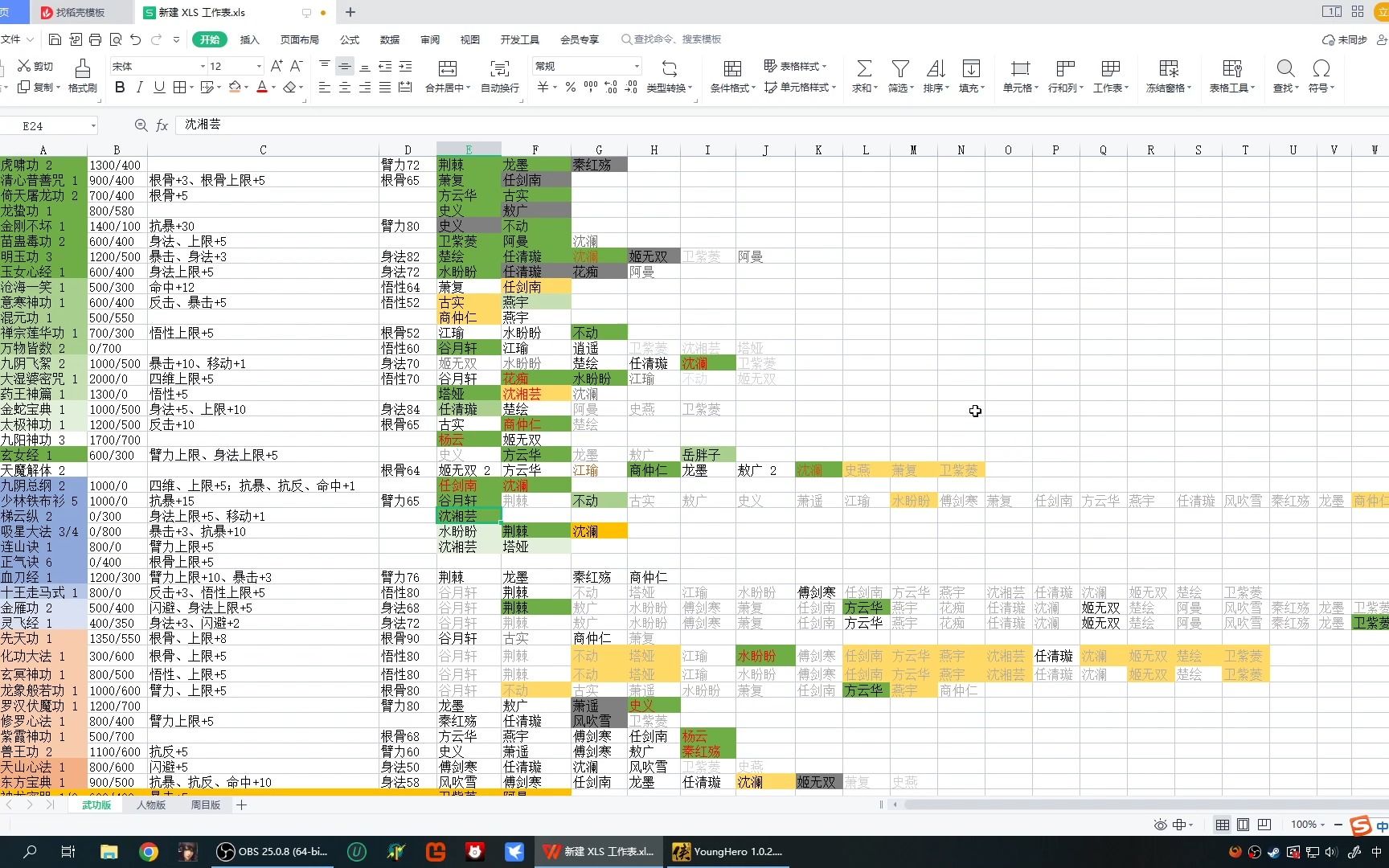Toggle Bold formatting

tap(120, 87)
